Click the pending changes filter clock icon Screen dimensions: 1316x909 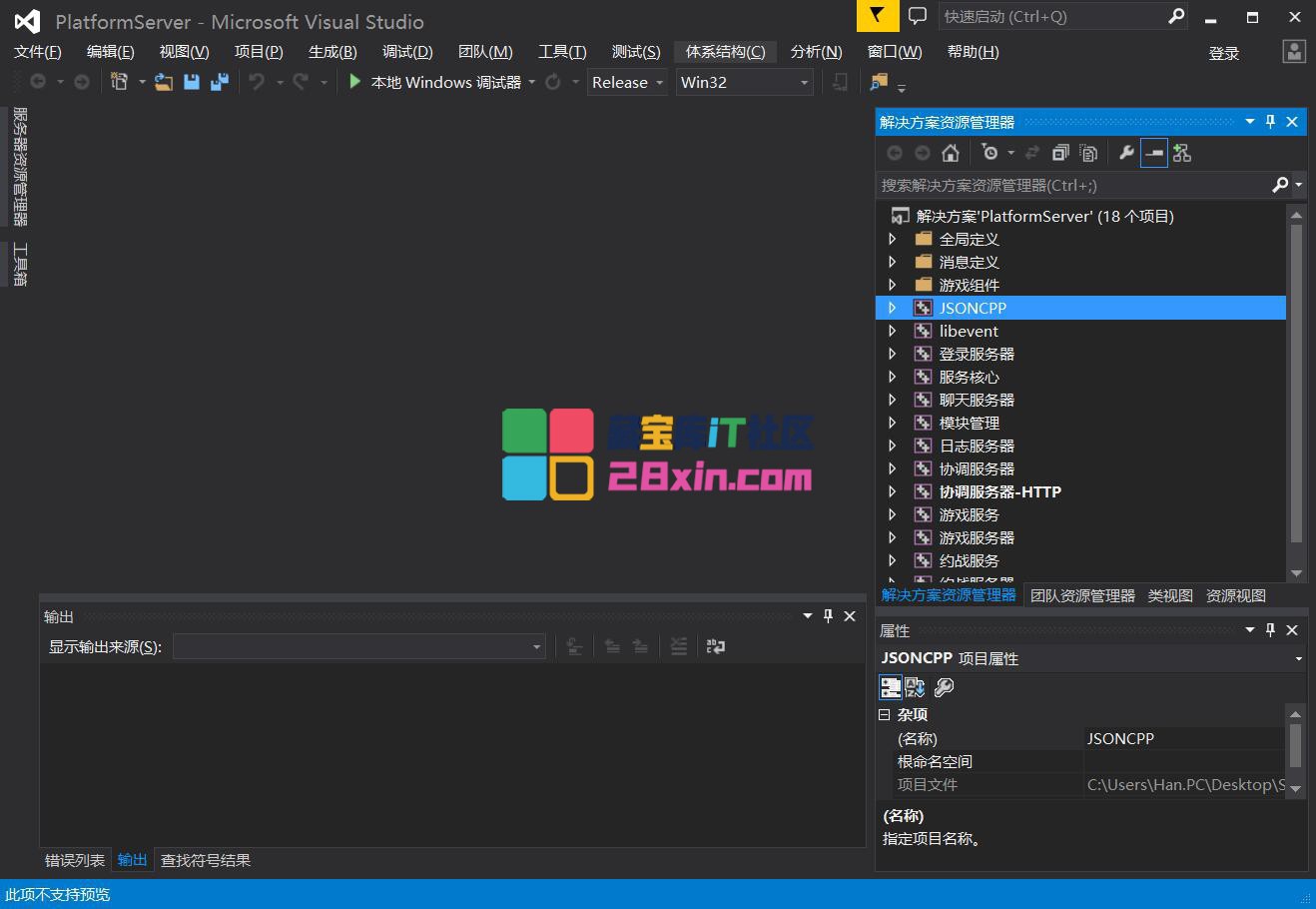point(989,153)
